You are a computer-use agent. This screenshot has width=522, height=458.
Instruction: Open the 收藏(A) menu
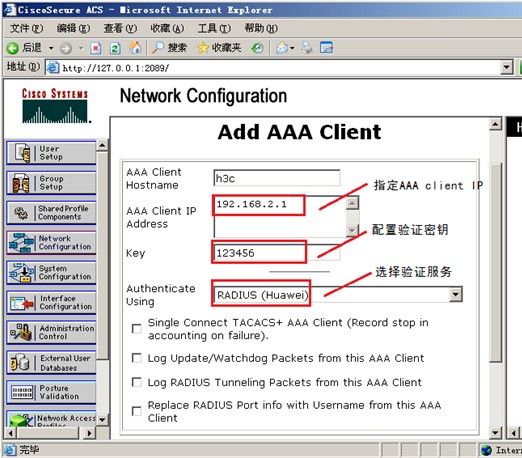(x=167, y=28)
